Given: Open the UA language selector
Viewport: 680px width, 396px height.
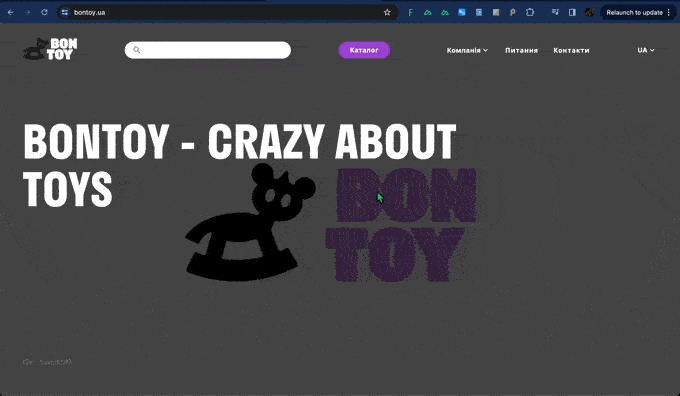Looking at the screenshot, I should [x=646, y=50].
